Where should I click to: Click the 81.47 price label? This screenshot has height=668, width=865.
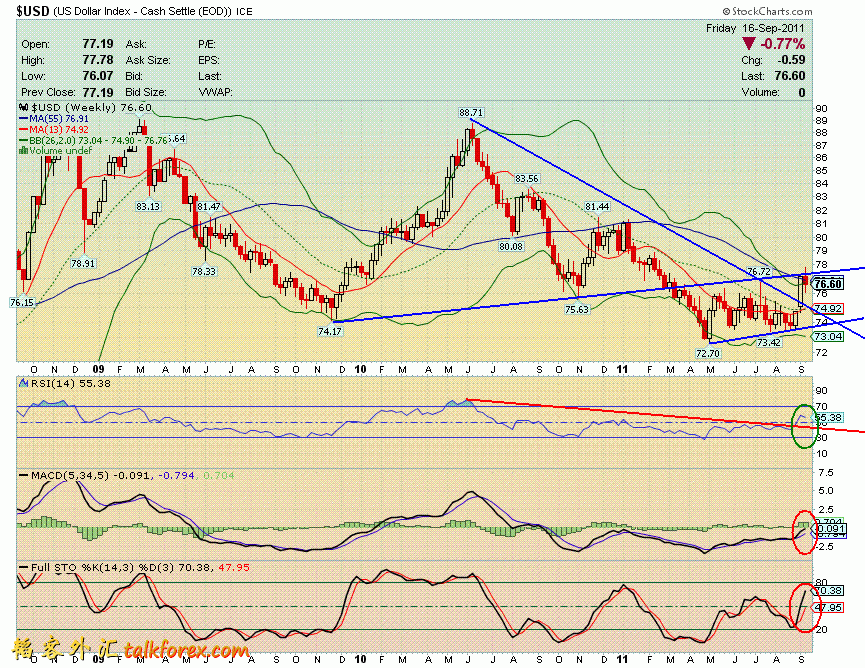[x=209, y=206]
